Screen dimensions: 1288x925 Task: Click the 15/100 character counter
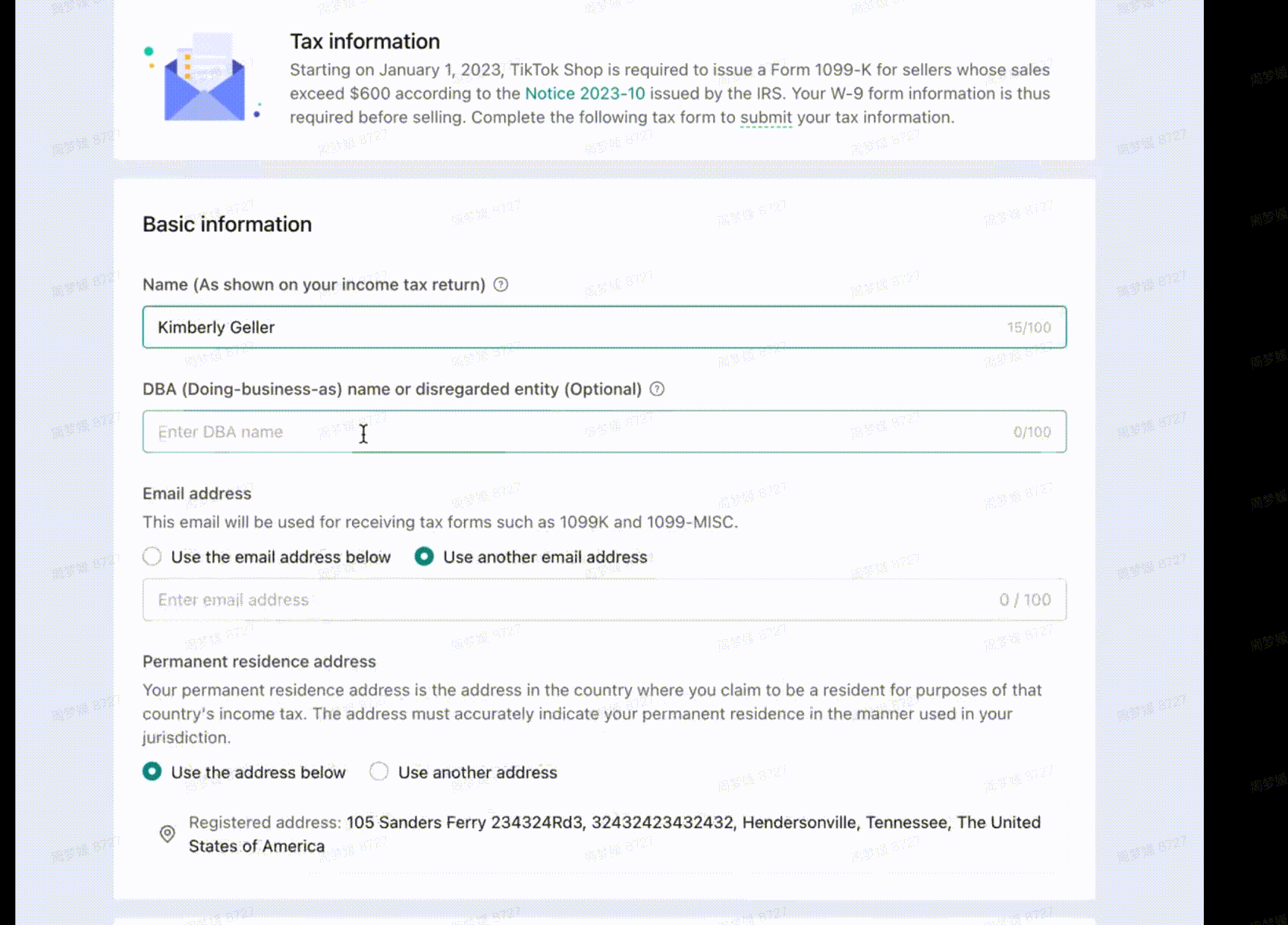[1029, 328]
